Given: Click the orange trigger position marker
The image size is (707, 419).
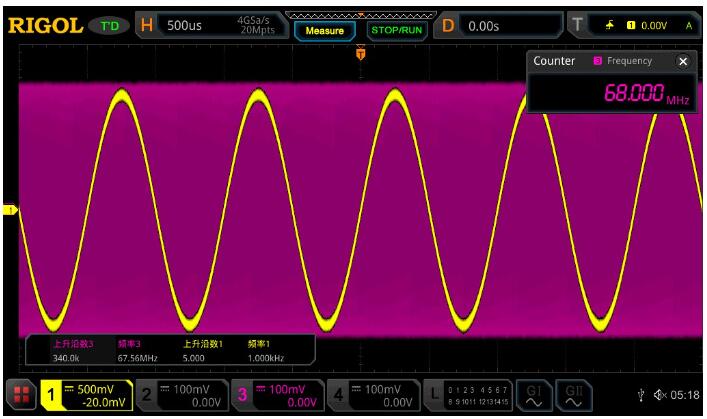Looking at the screenshot, I should click(361, 54).
